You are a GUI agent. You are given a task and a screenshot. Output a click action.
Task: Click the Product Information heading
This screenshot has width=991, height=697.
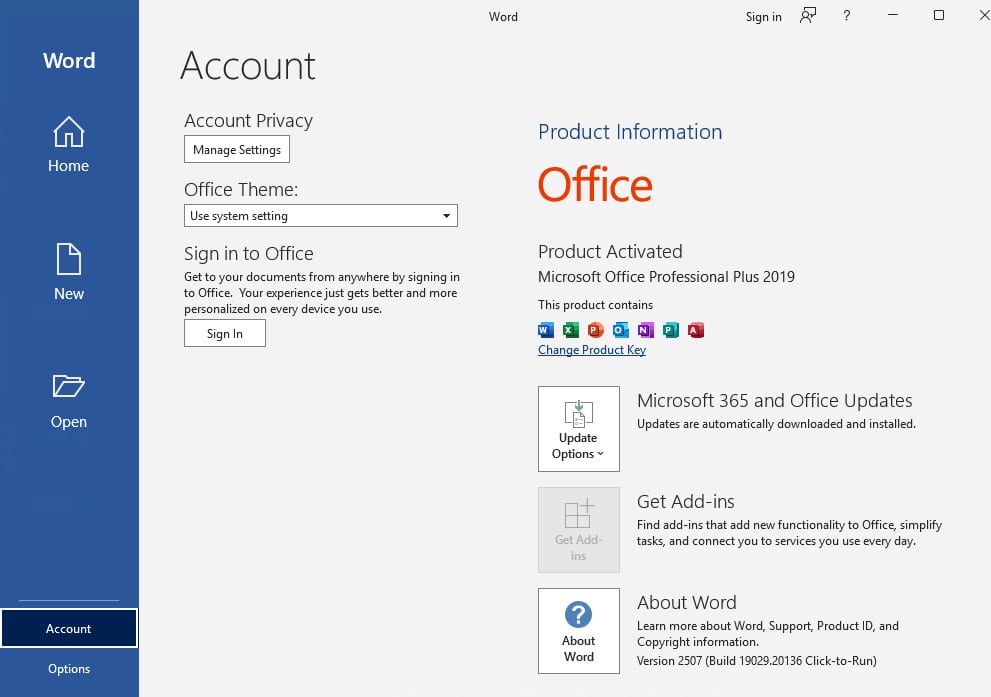(630, 131)
